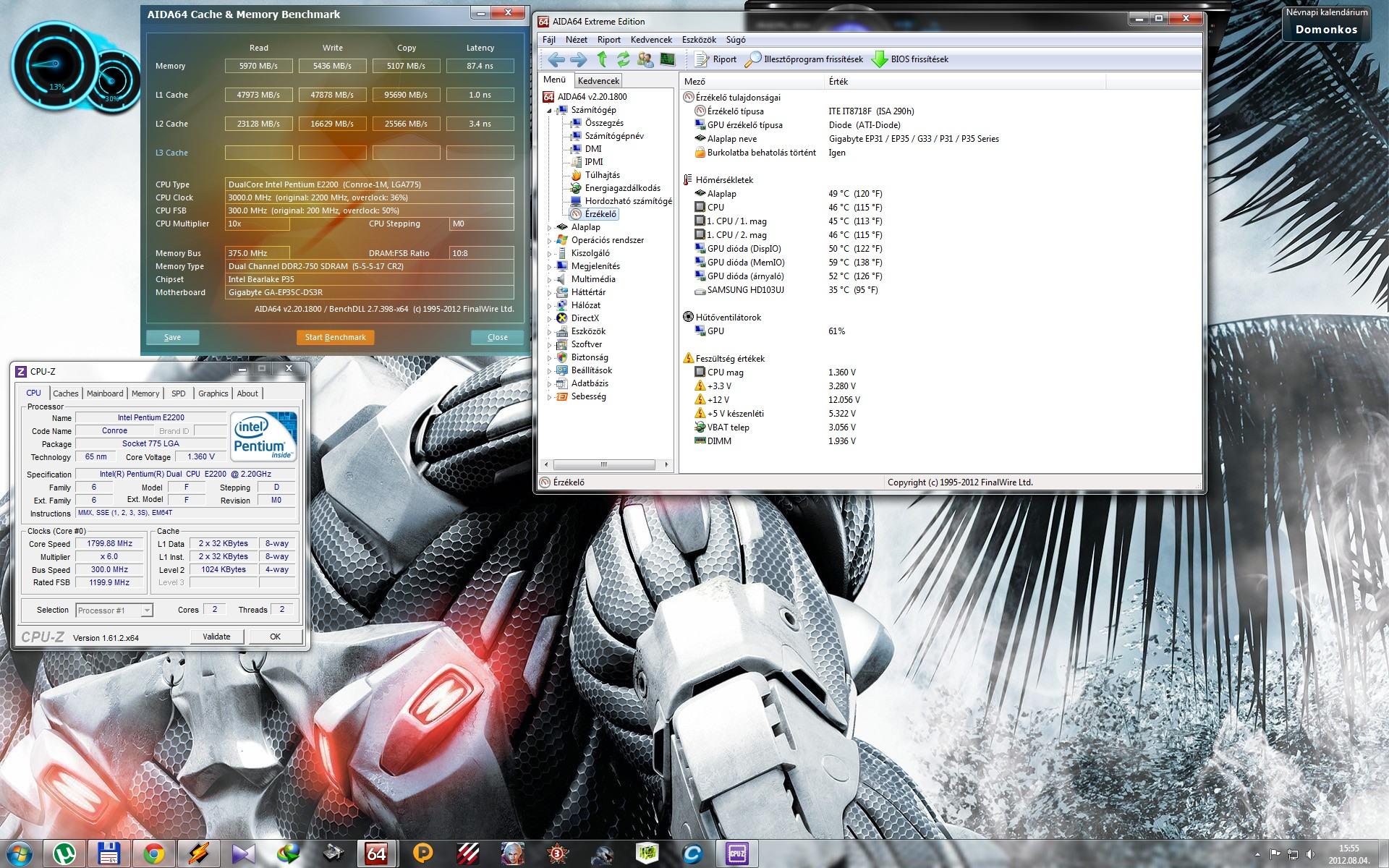
Task: Click the green up-level arrow in AIDA64 toolbar
Action: (601, 59)
